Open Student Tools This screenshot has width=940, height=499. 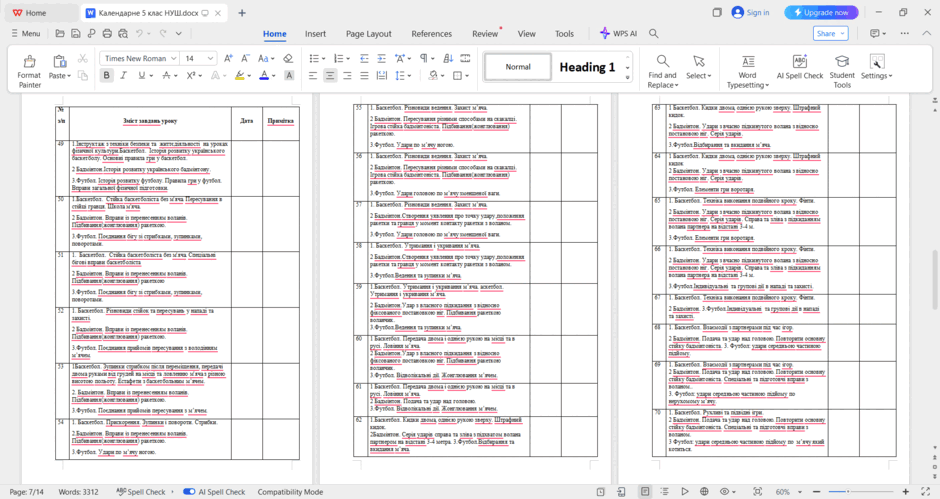[842, 71]
